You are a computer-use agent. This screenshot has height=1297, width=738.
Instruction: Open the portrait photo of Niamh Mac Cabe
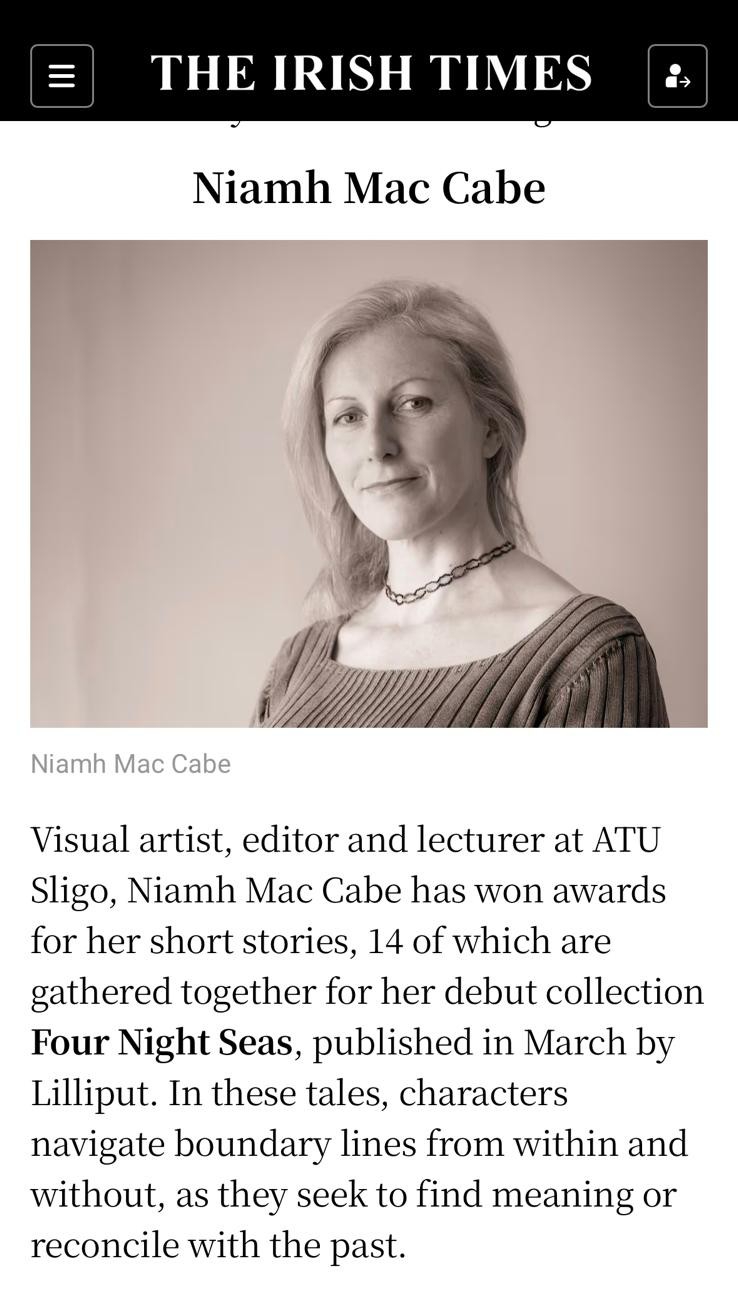pos(369,483)
